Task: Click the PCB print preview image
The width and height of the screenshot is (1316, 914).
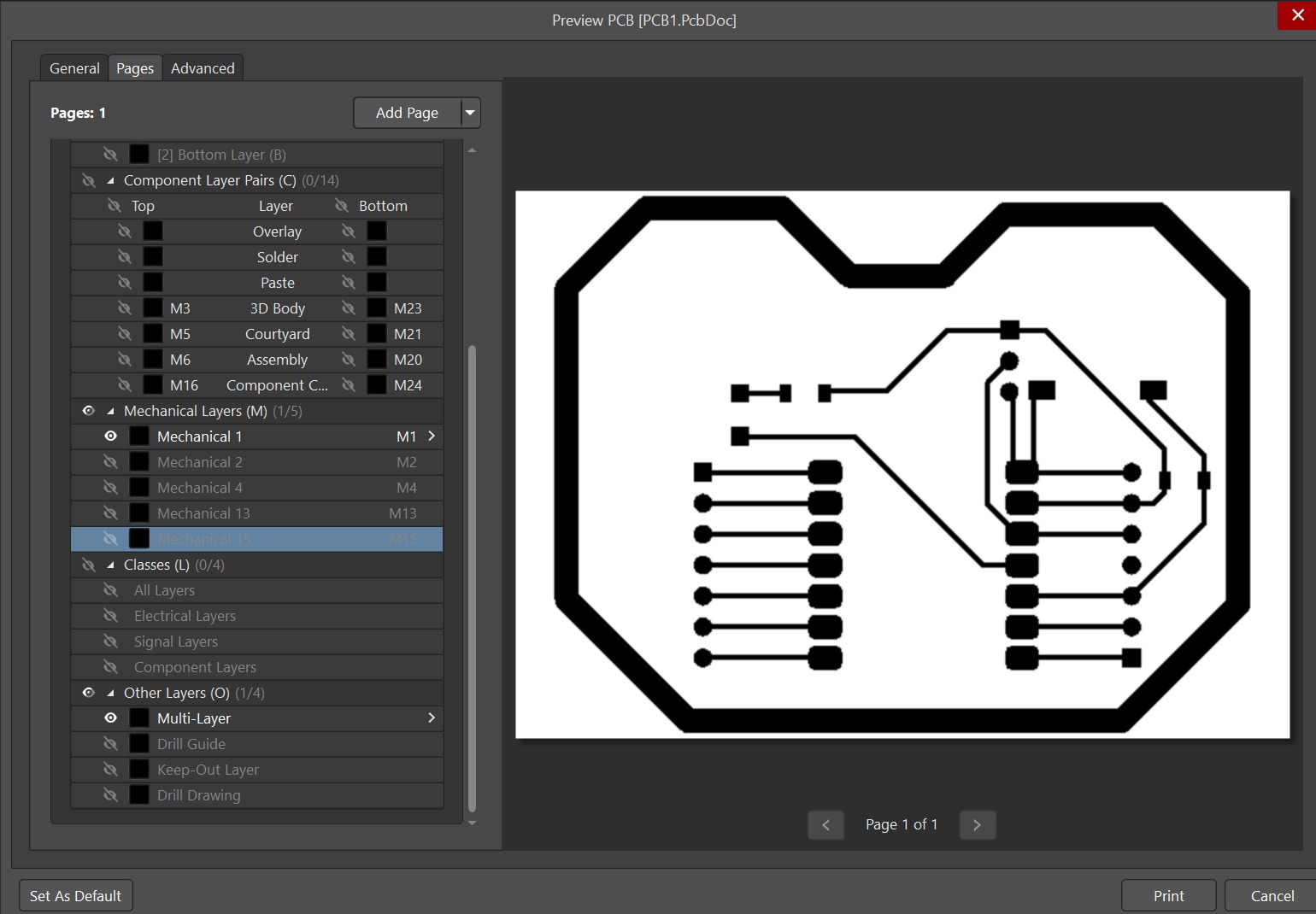Action: [x=902, y=465]
